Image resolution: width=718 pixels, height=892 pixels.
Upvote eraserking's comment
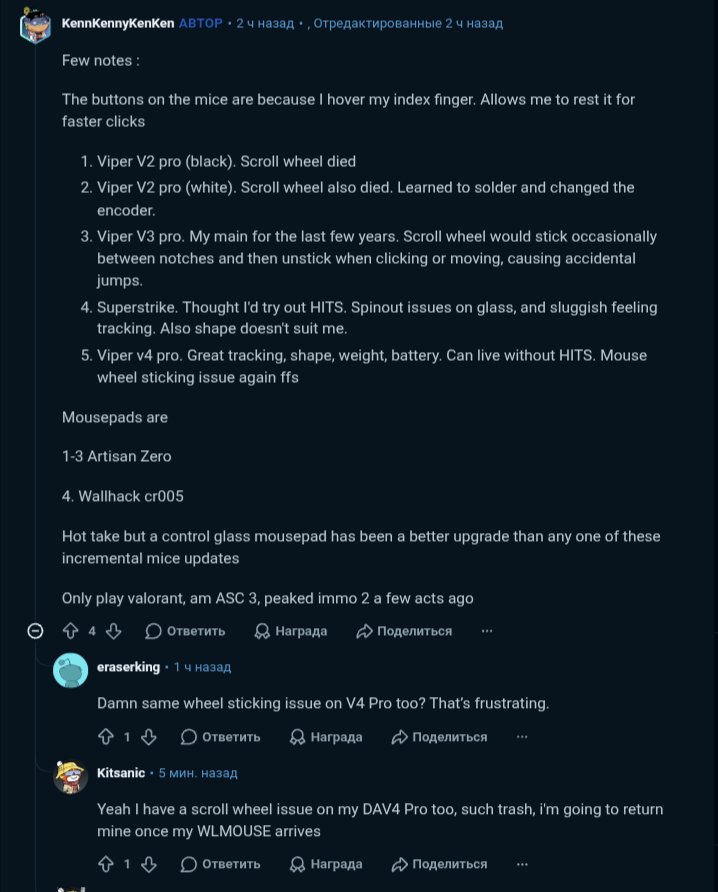coord(106,737)
